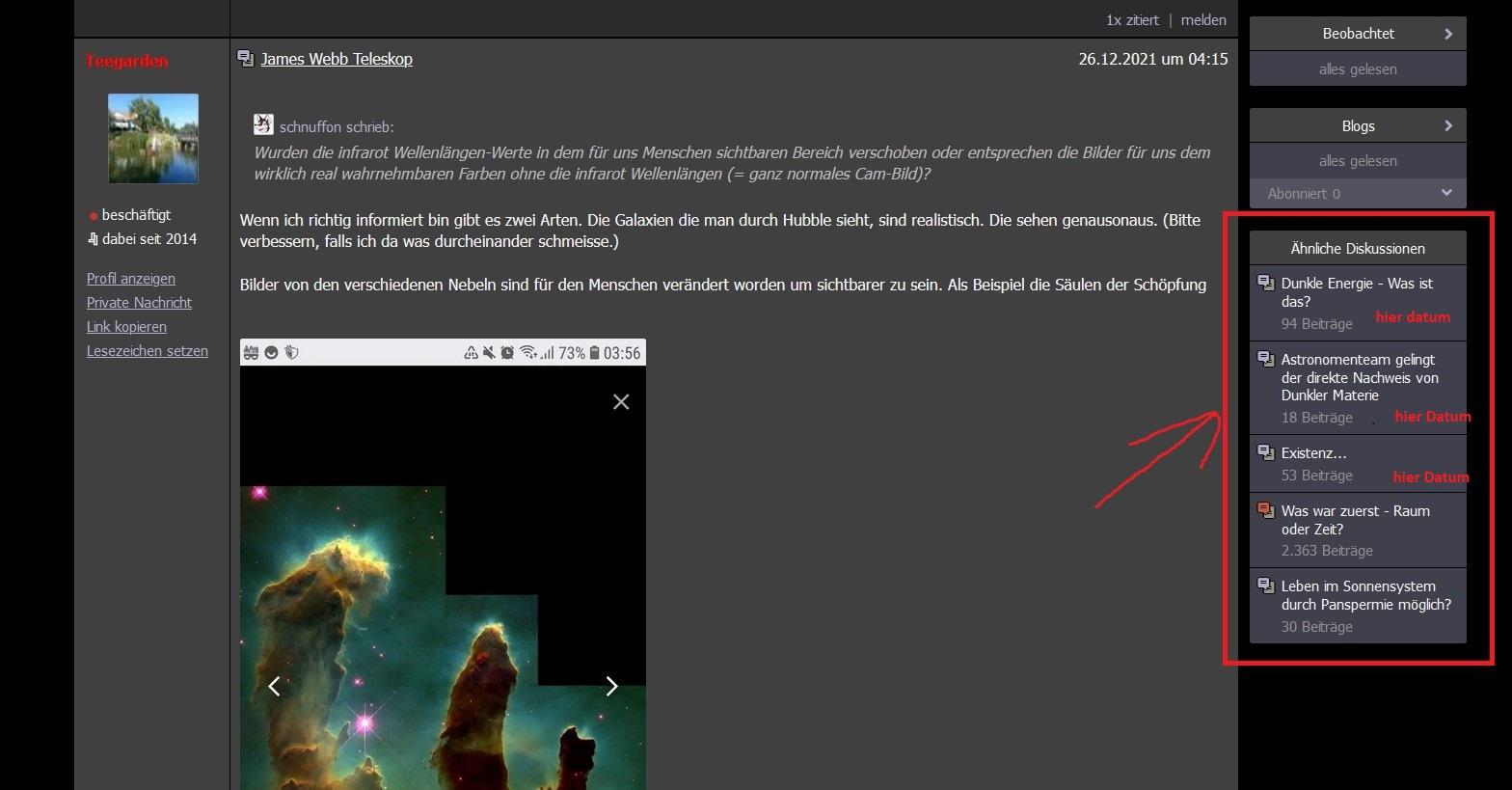Open the Existenz... discussion
Image resolution: width=1512 pixels, height=790 pixels.
[1313, 453]
